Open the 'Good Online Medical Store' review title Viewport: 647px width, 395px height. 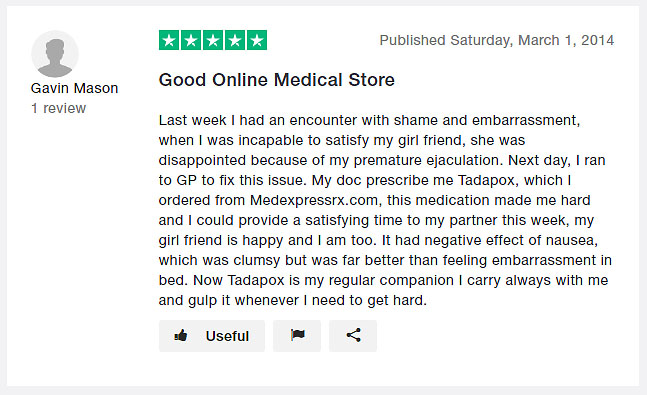pos(276,80)
